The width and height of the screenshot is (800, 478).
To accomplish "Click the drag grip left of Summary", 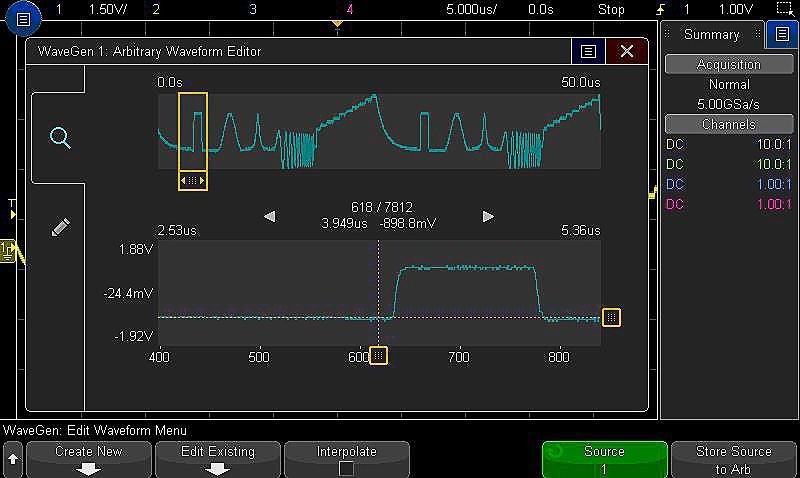I will coord(667,34).
